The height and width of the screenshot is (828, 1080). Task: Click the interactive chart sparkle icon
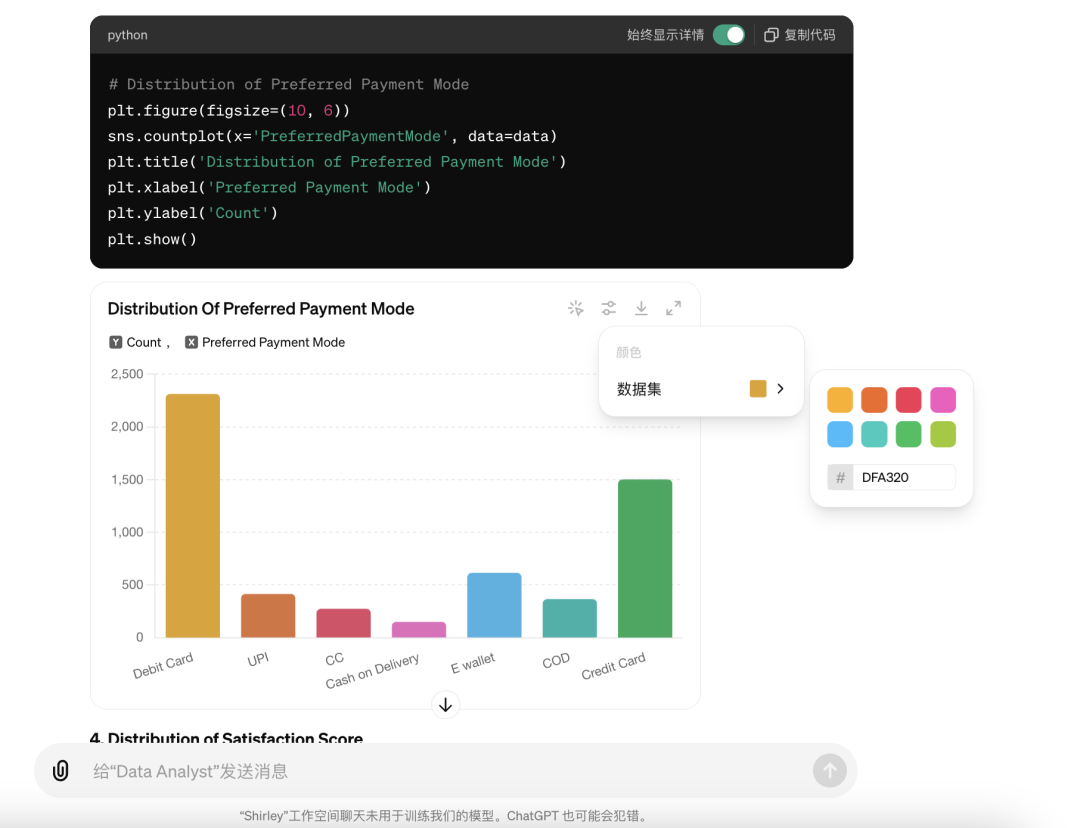point(575,309)
